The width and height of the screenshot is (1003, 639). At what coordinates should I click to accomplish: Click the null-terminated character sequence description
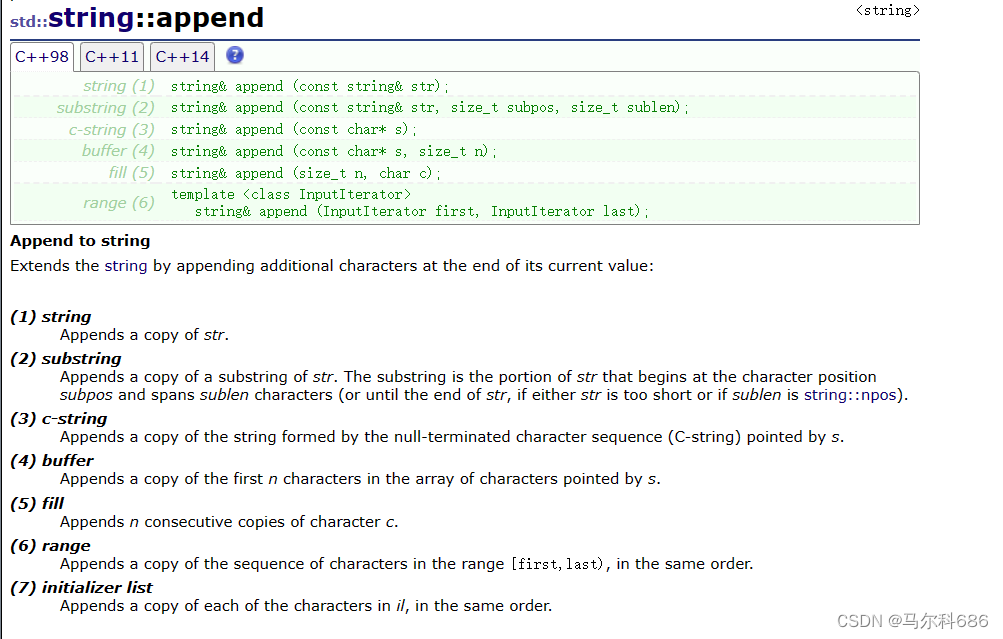[452, 438]
